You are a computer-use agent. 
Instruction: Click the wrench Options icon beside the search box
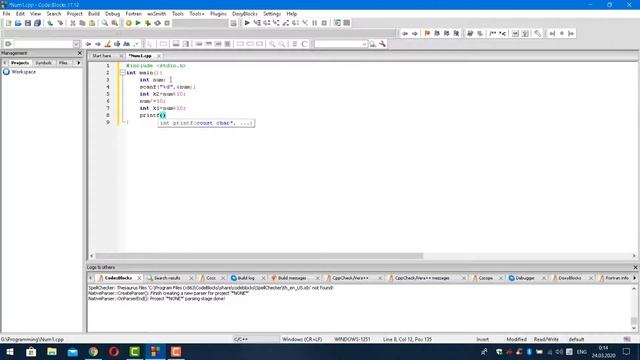pyautogui.click(x=382, y=44)
